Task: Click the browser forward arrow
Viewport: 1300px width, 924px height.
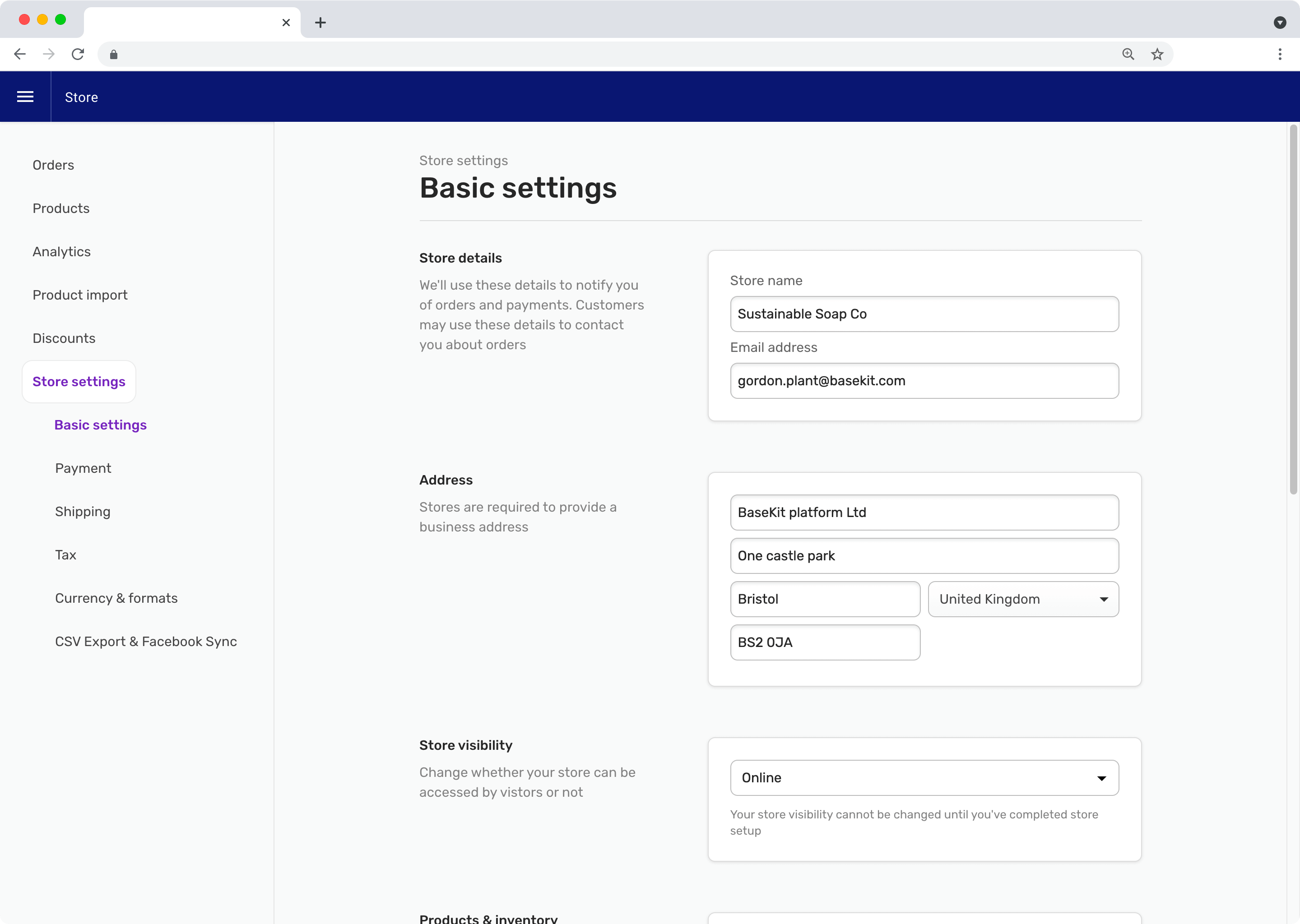Action: (x=49, y=54)
